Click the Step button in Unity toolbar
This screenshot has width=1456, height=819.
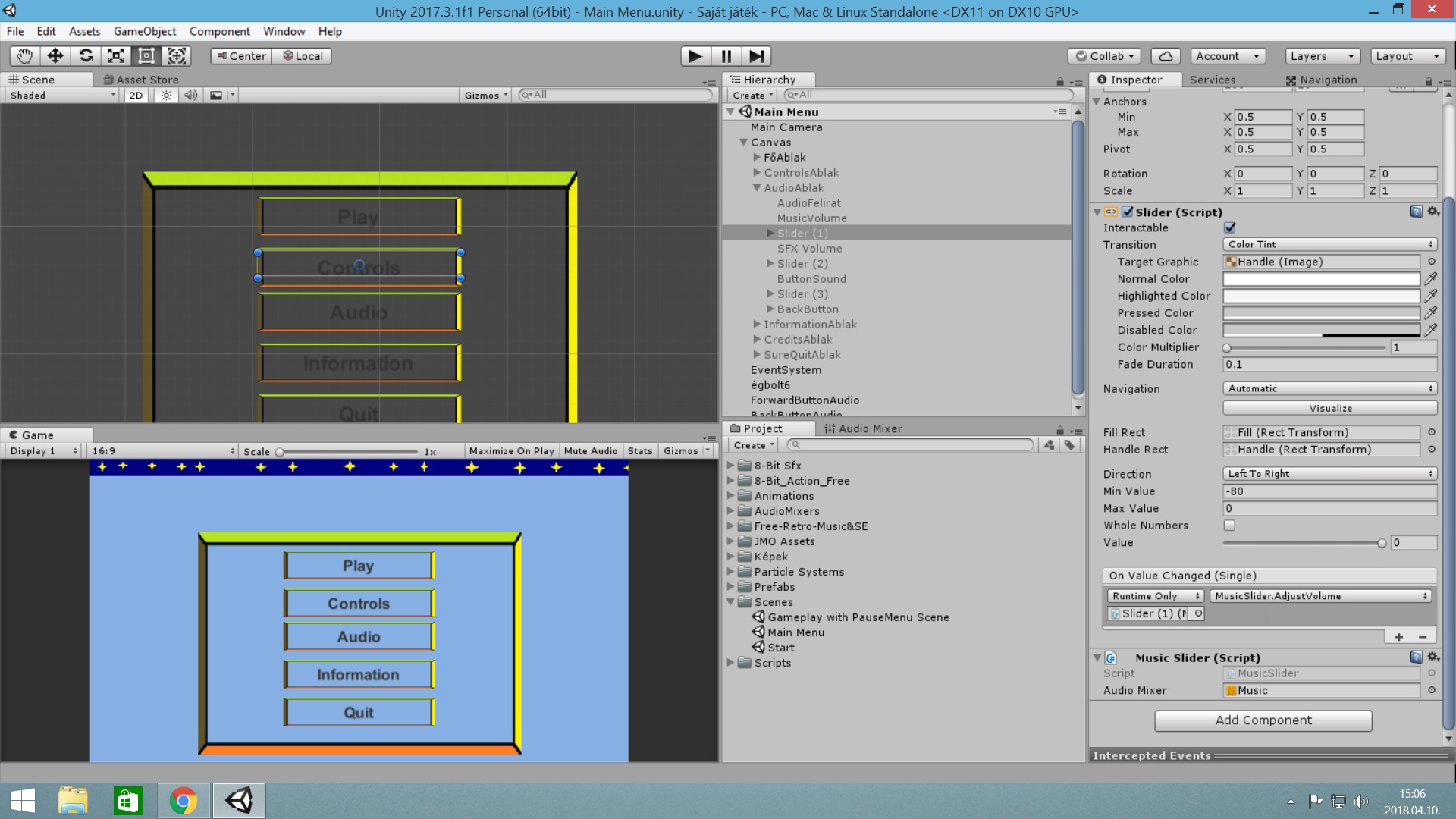[x=758, y=55]
